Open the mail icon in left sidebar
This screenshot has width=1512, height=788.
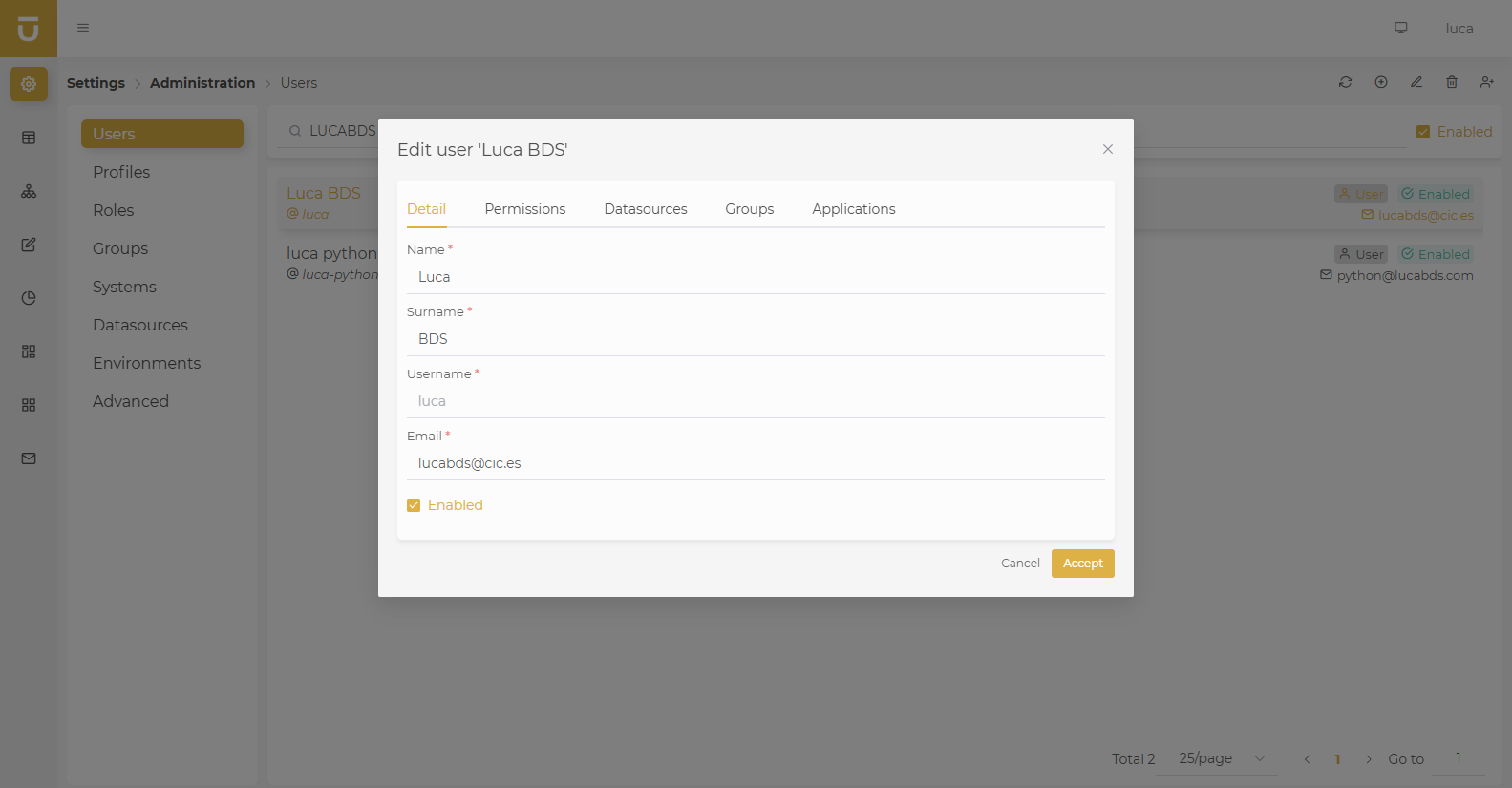click(29, 458)
